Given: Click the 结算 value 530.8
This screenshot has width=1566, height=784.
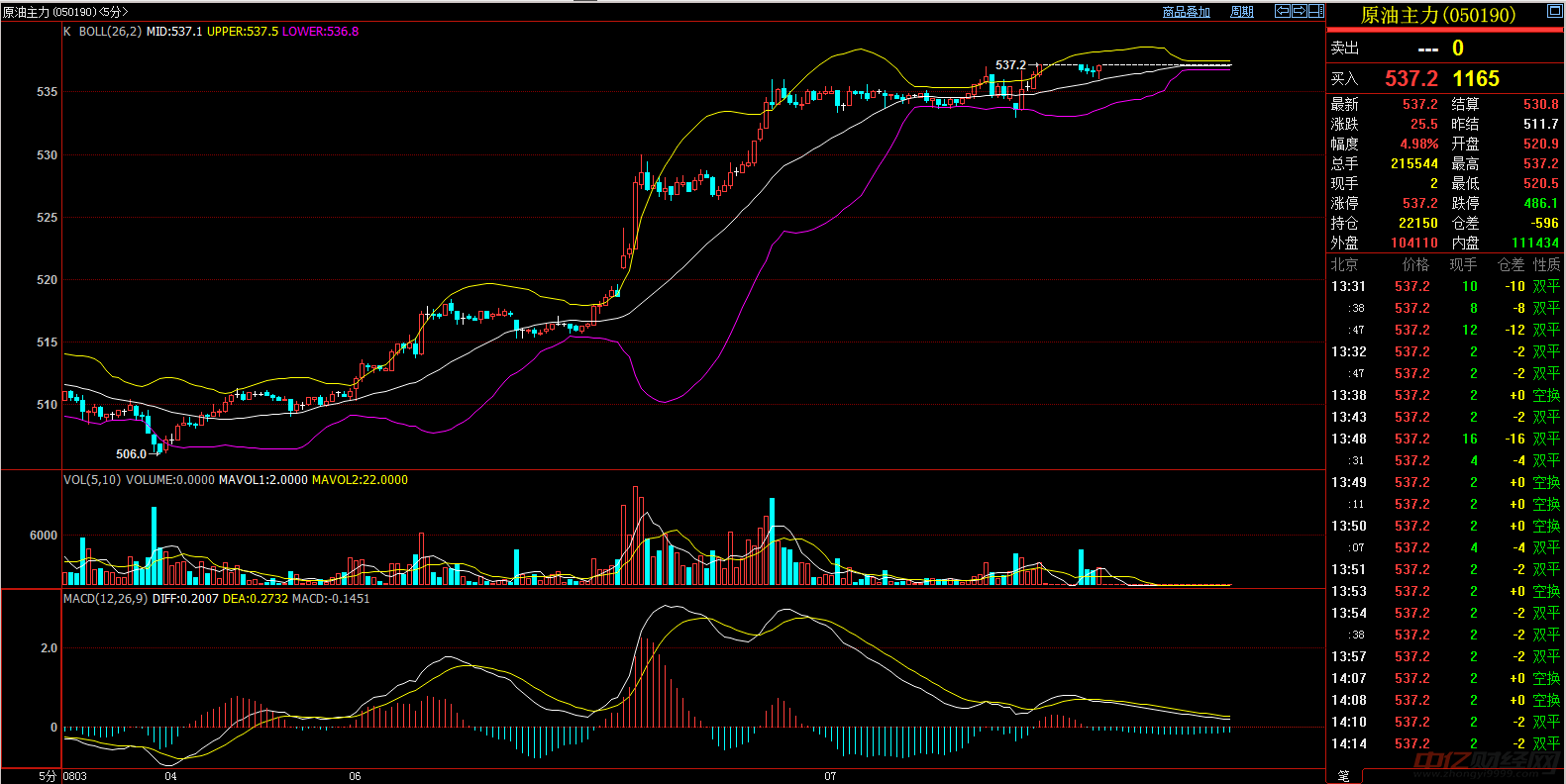Looking at the screenshot, I should point(1541,104).
